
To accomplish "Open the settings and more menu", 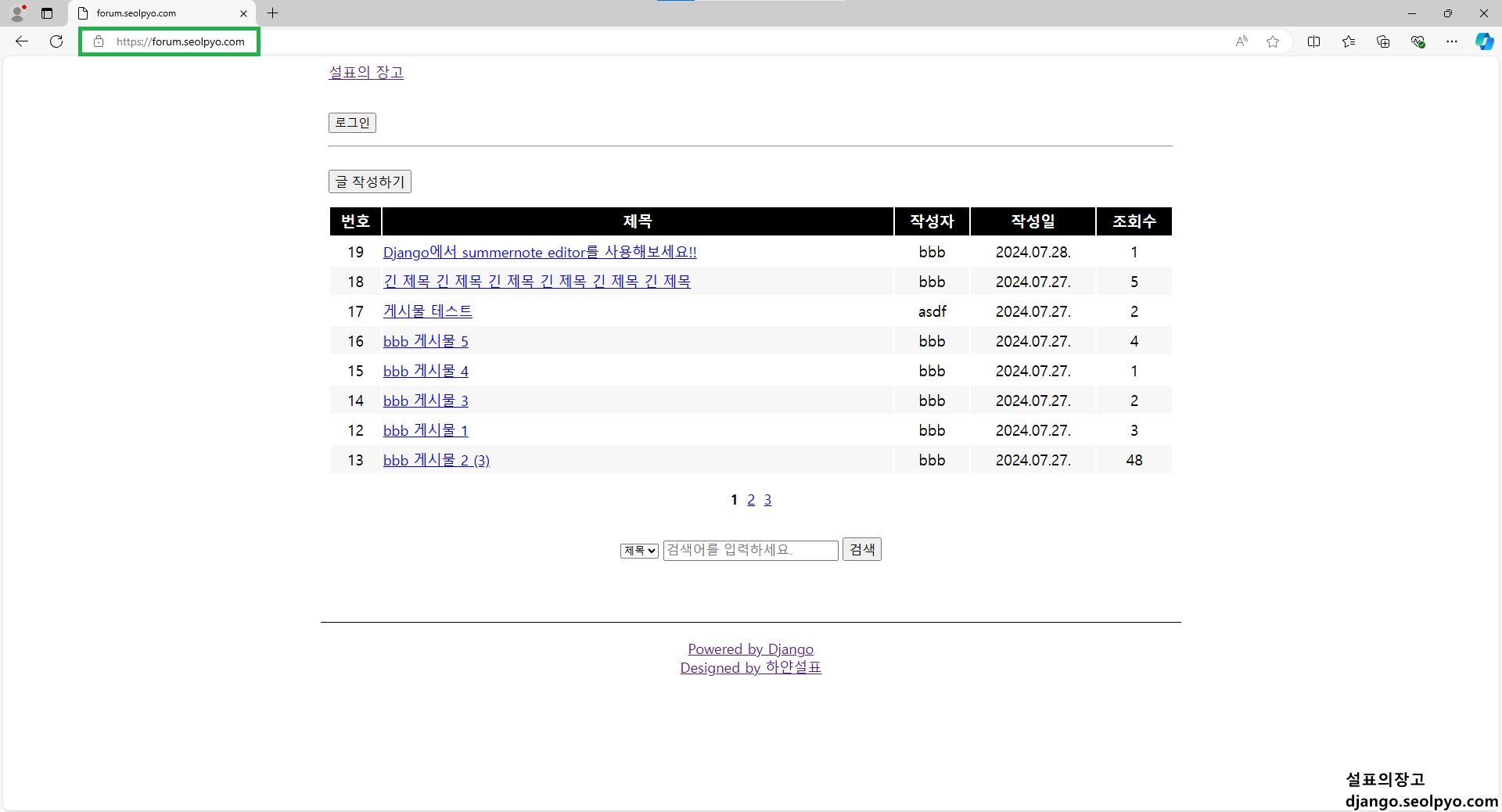I will point(1452,41).
